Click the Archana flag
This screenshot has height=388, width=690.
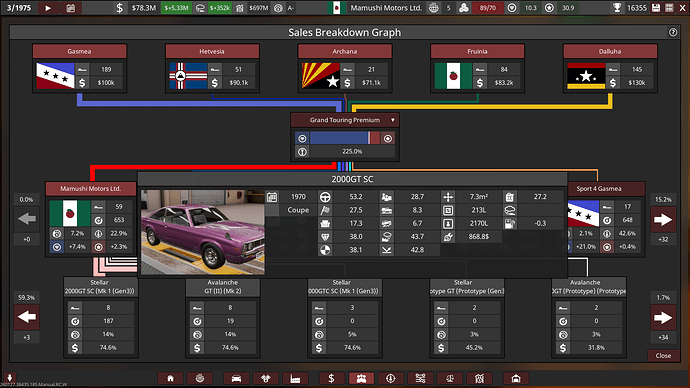coord(321,76)
